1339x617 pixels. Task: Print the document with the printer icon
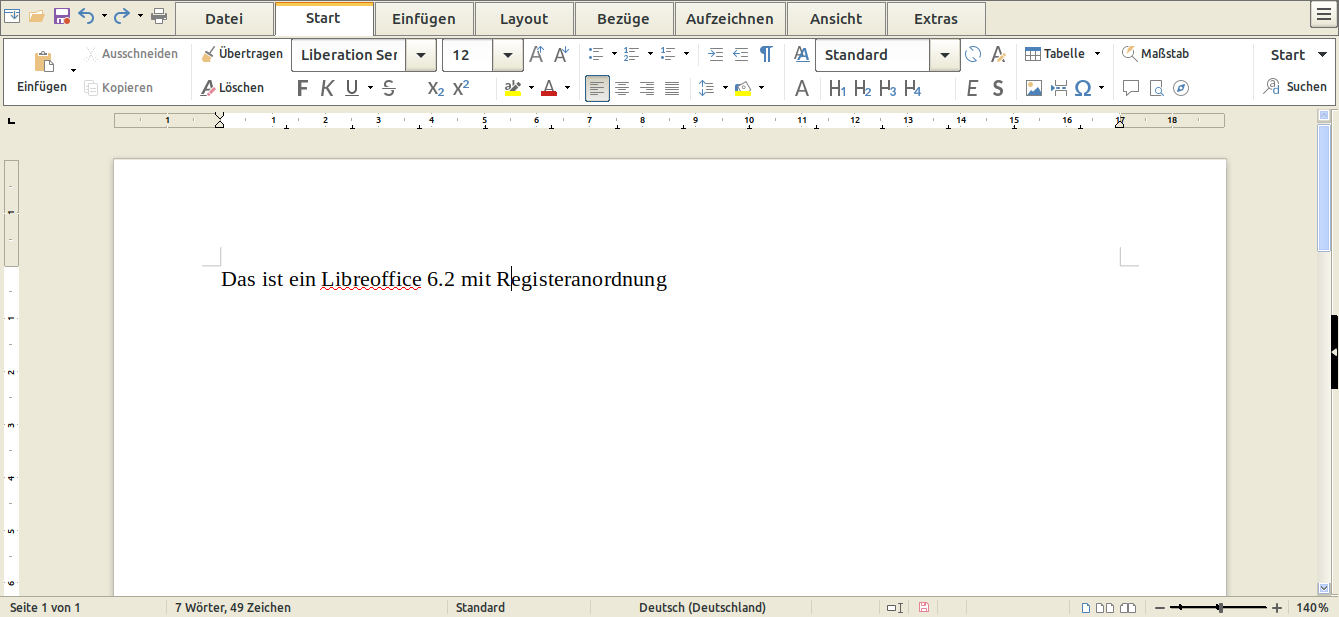159,16
